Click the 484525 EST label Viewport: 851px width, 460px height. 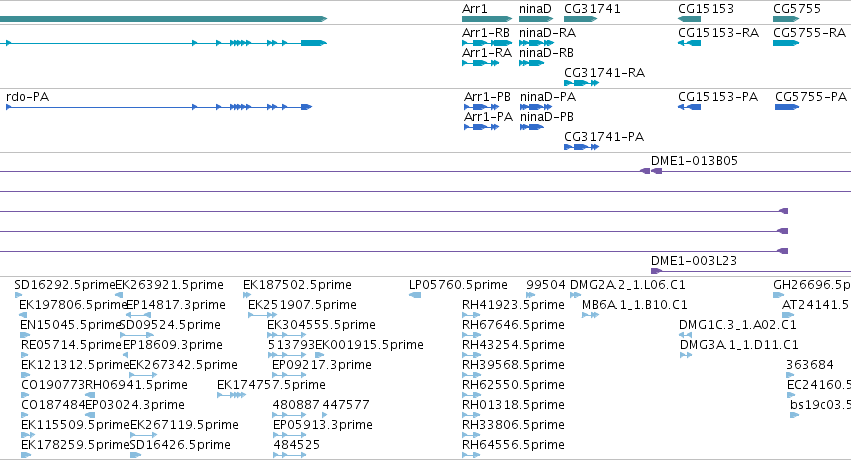(296, 445)
